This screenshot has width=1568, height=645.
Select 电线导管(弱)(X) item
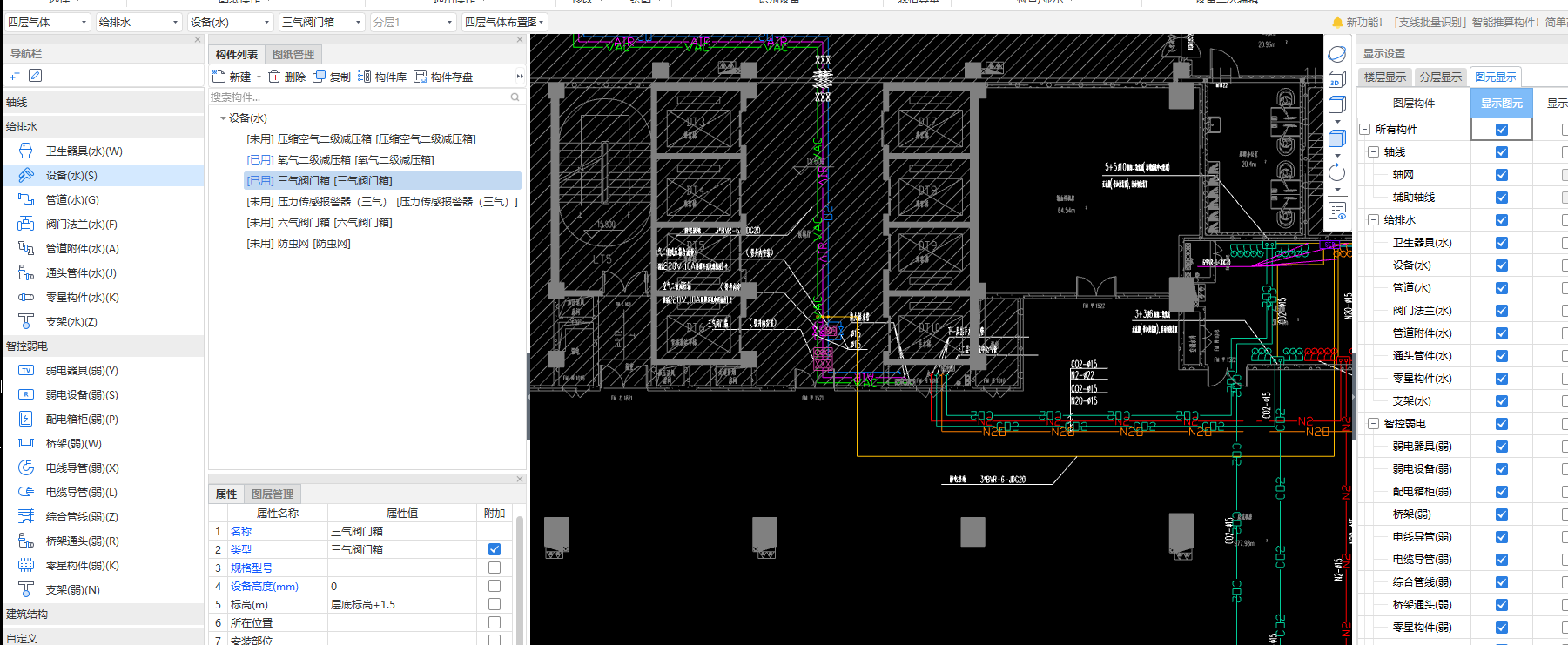[x=82, y=467]
